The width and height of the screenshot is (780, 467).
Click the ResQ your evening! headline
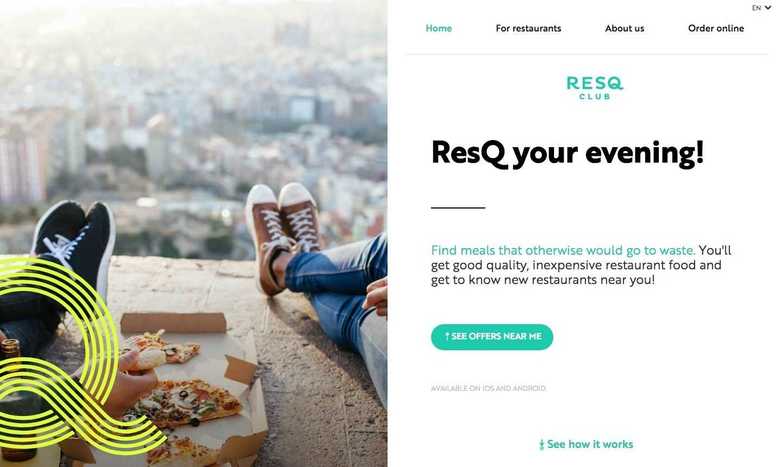point(568,153)
